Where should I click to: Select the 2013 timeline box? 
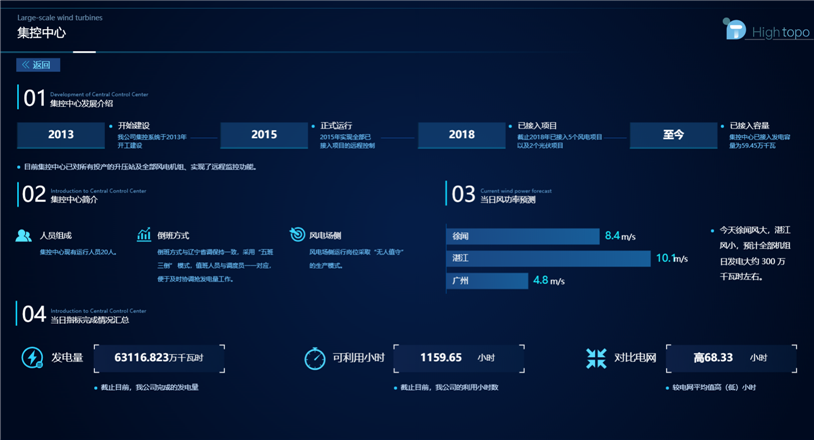click(61, 135)
